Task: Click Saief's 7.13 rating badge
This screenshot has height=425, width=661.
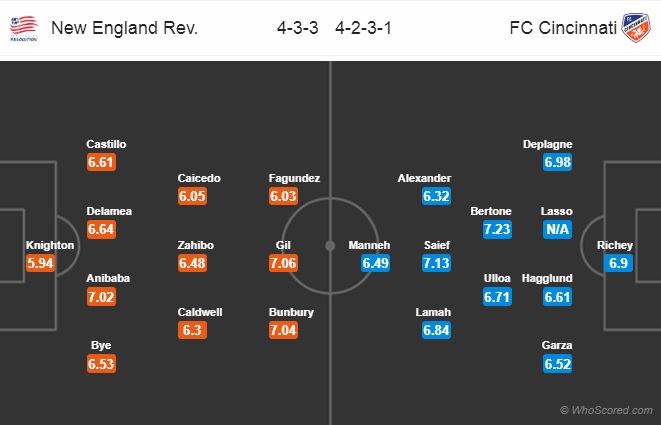Action: point(436,263)
